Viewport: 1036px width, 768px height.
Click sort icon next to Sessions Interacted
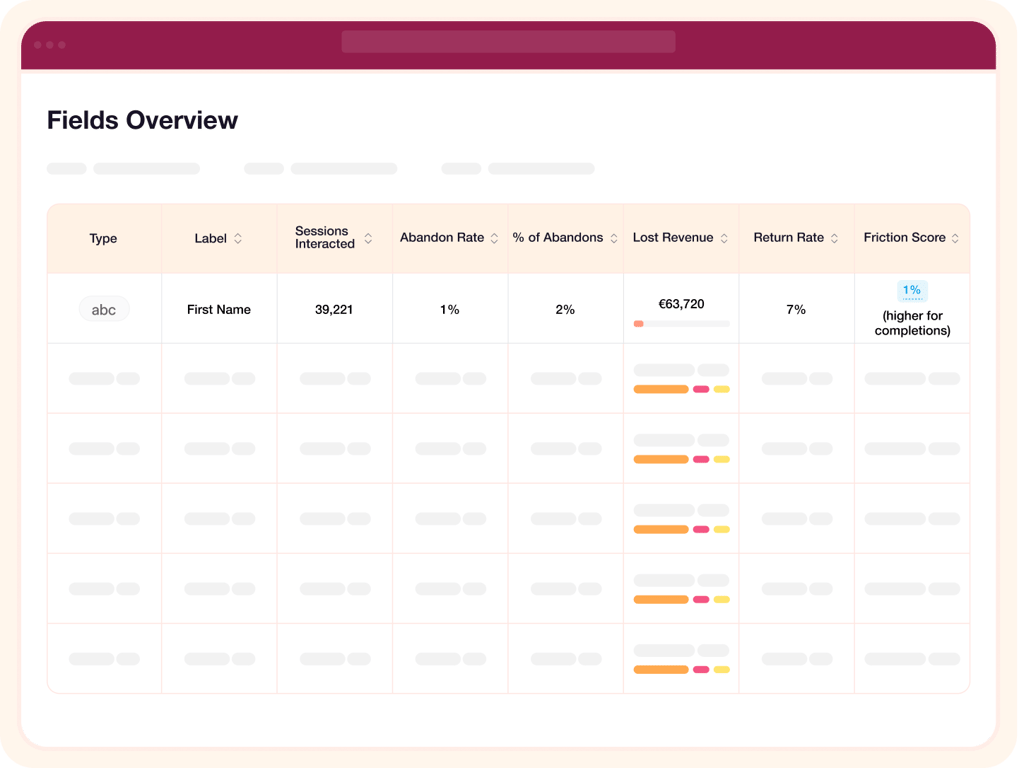click(368, 238)
